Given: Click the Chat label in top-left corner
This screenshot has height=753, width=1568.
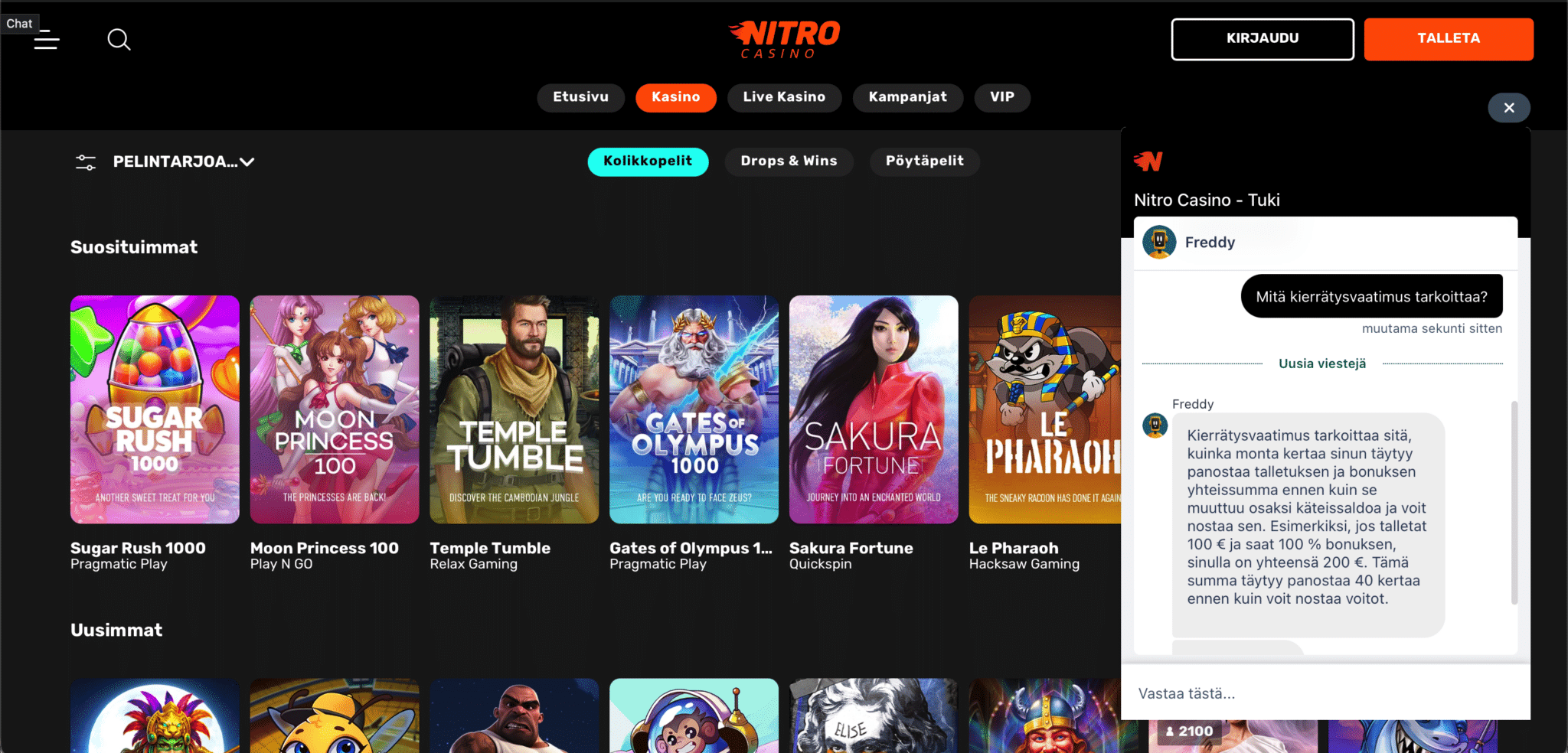Looking at the screenshot, I should point(19,24).
